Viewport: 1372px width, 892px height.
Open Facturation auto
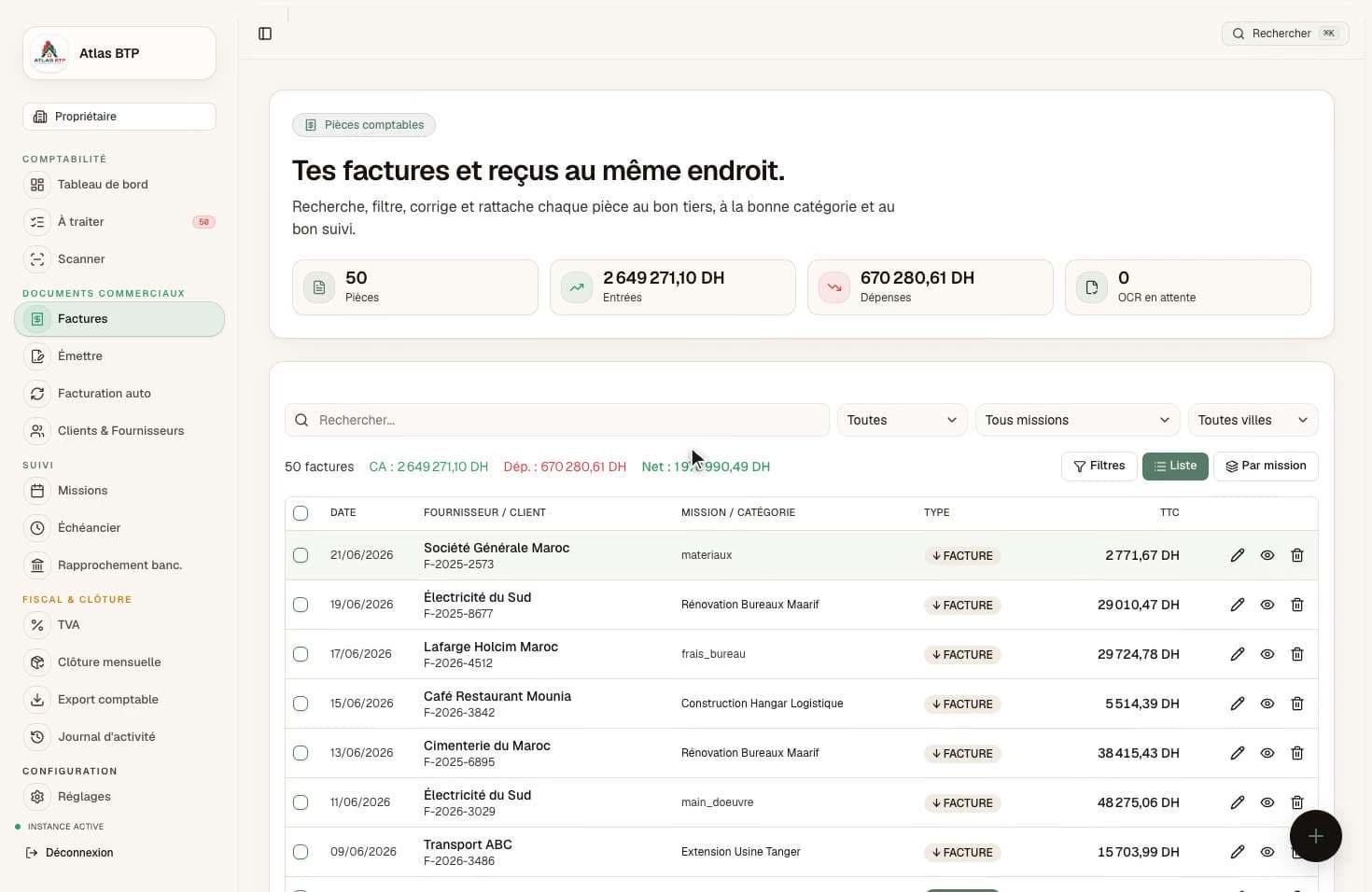[119, 394]
